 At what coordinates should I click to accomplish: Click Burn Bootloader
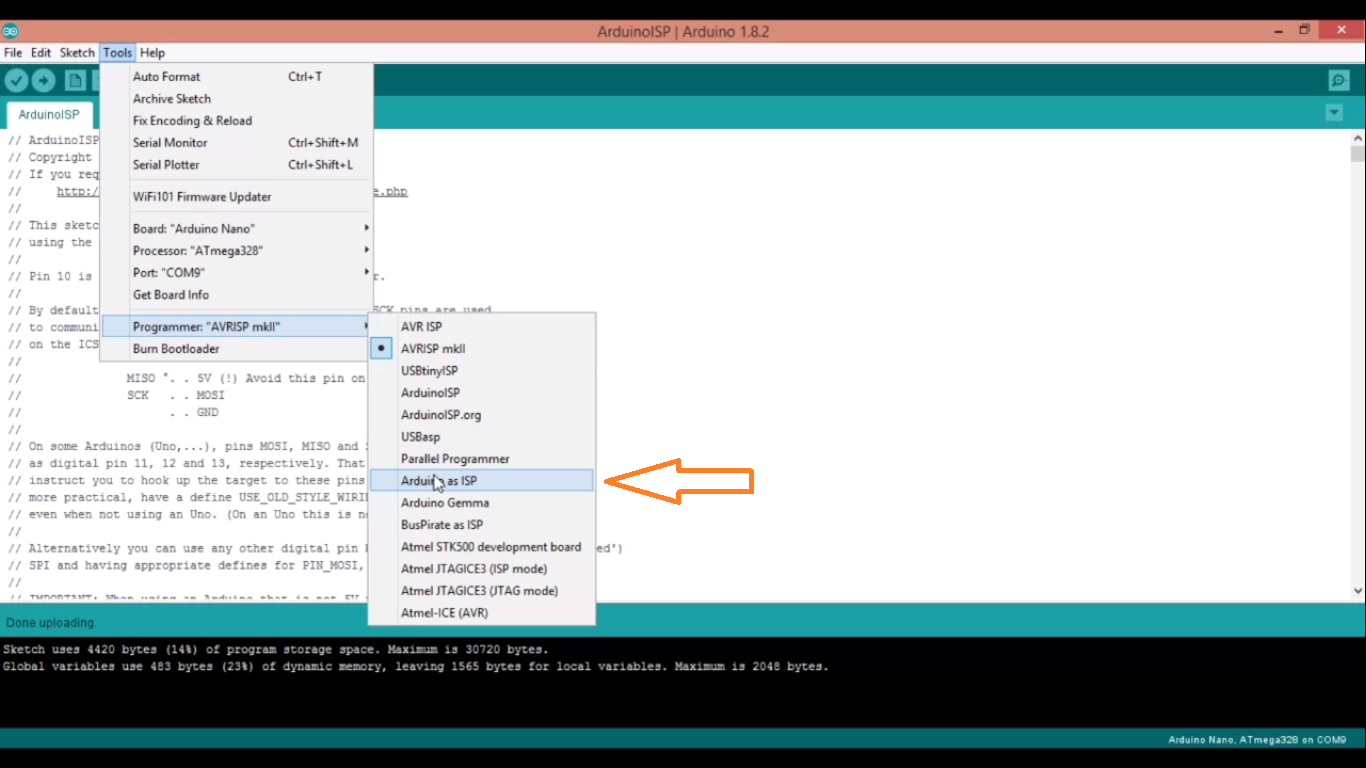pyautogui.click(x=176, y=348)
